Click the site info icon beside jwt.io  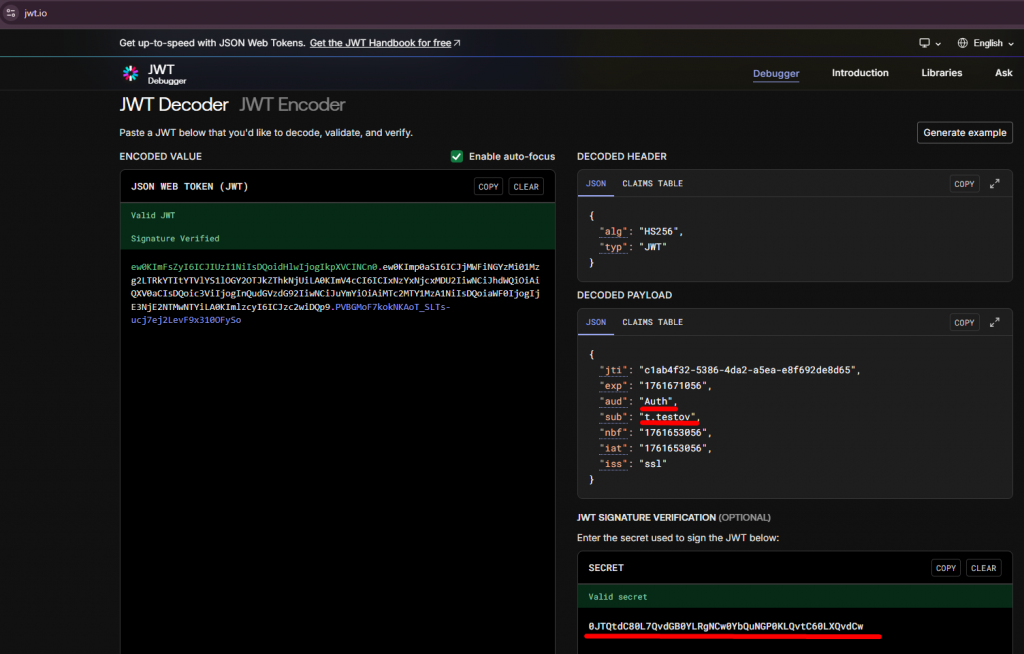(x=9, y=12)
